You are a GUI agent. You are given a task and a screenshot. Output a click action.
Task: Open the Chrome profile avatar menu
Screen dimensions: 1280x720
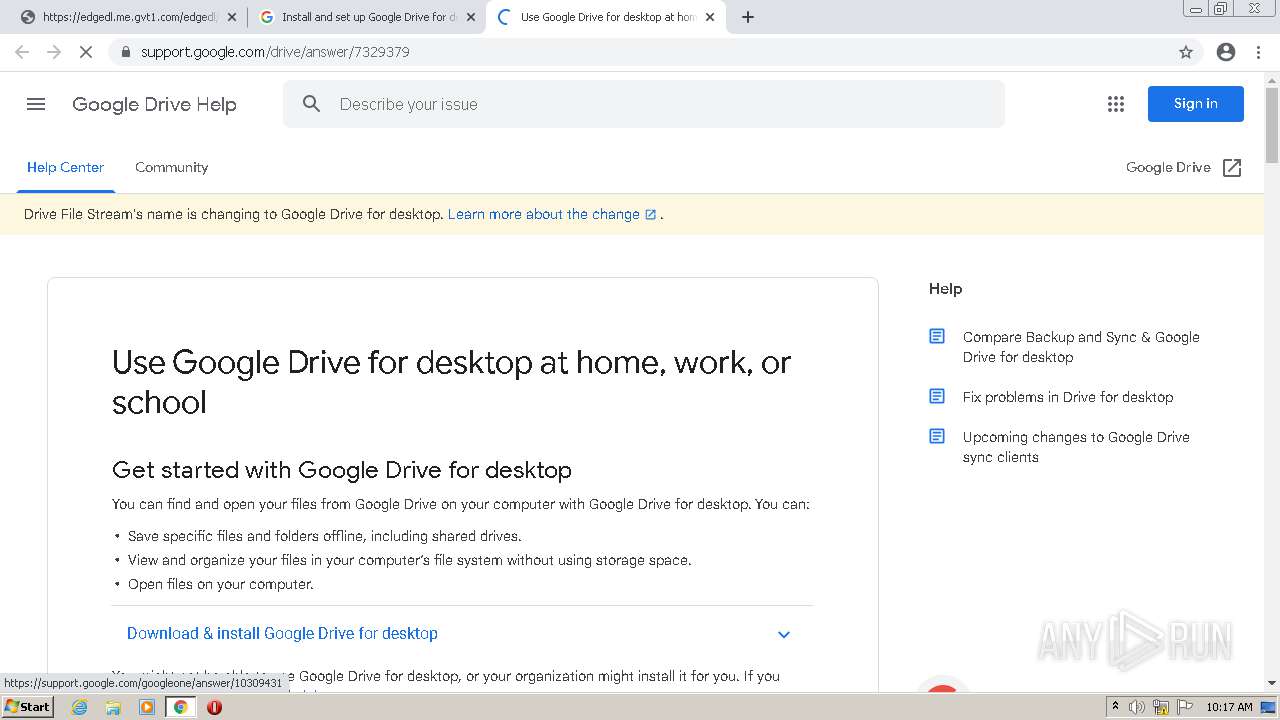point(1226,52)
